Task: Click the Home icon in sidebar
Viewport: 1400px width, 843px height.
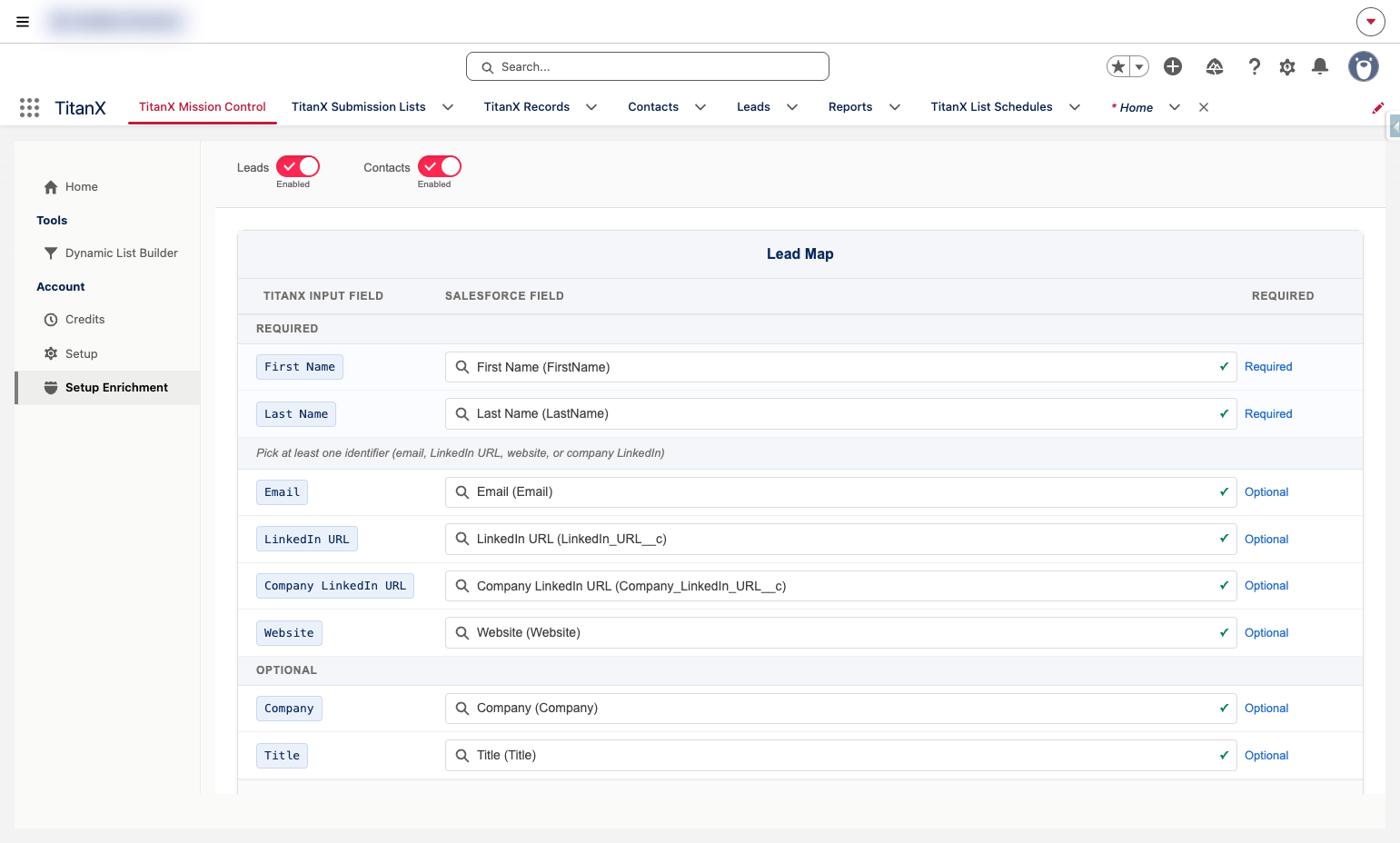Action: tap(51, 187)
